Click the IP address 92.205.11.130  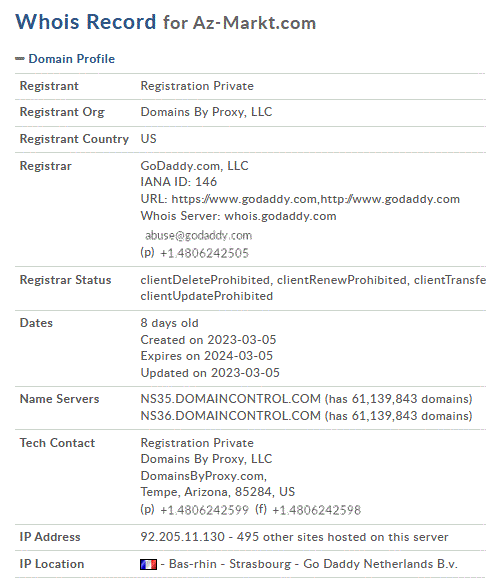tap(182, 537)
